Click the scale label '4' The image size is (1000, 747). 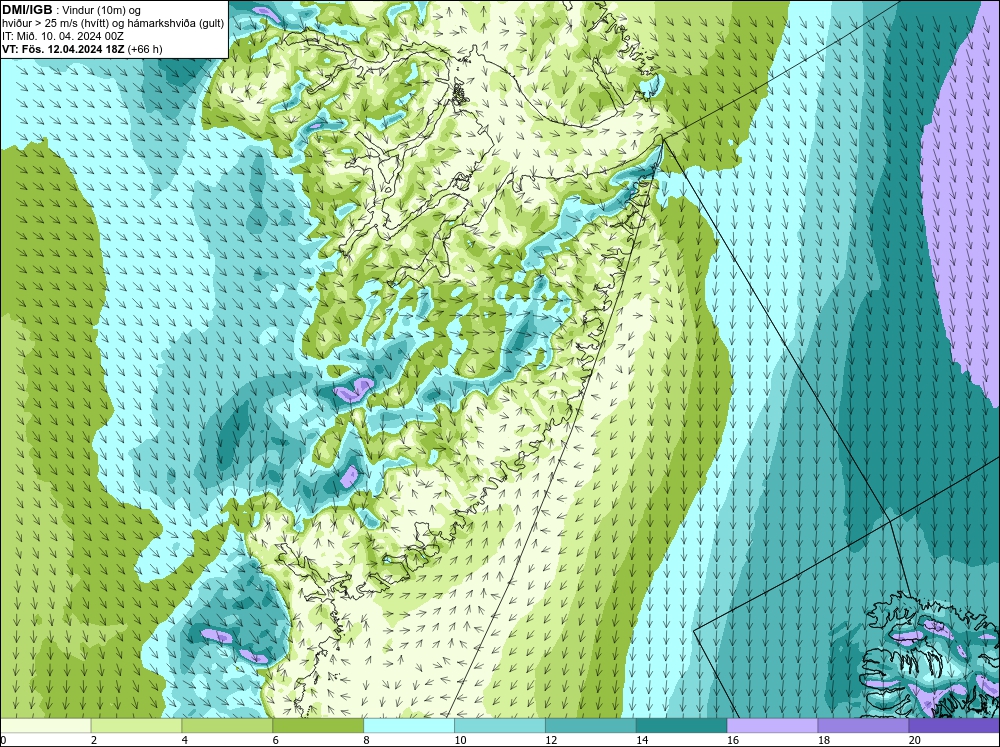(x=185, y=740)
